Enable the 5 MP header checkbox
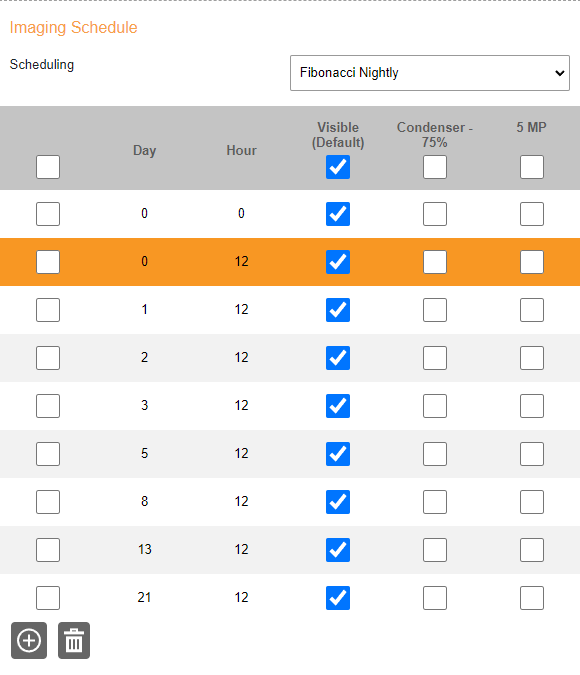580x675 pixels. (532, 167)
